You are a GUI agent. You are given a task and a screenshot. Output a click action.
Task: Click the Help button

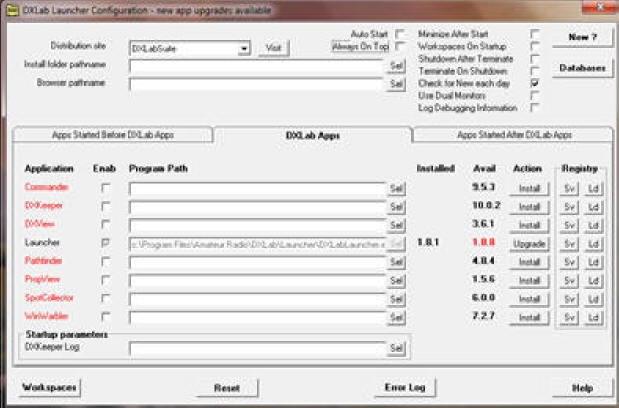click(x=583, y=388)
